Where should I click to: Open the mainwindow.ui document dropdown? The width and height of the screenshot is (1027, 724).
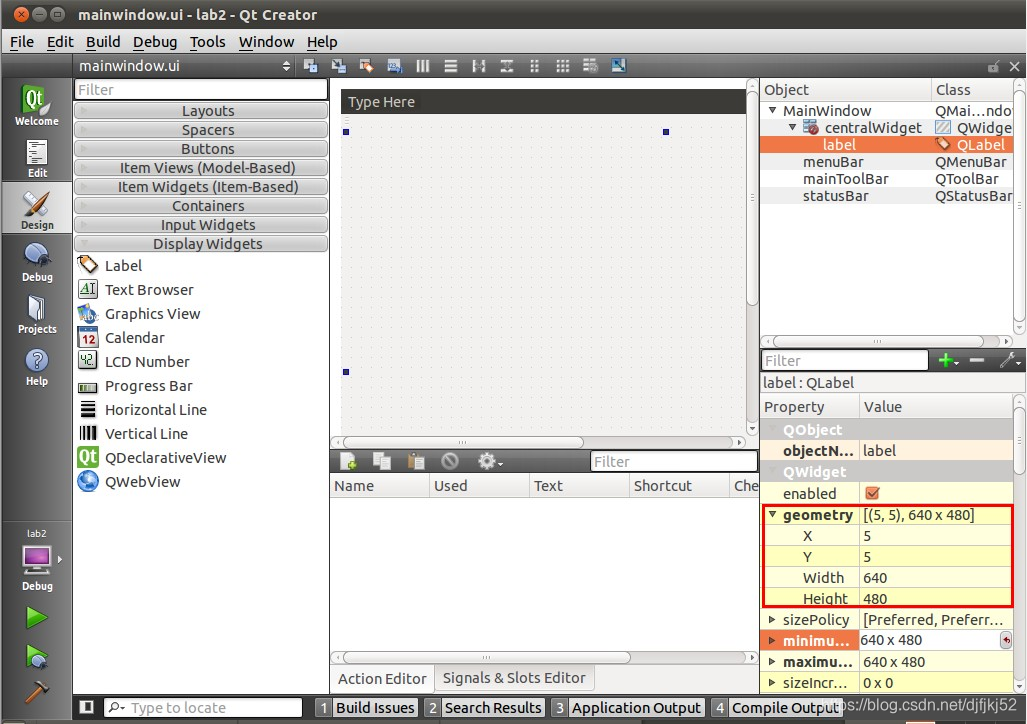(x=184, y=66)
